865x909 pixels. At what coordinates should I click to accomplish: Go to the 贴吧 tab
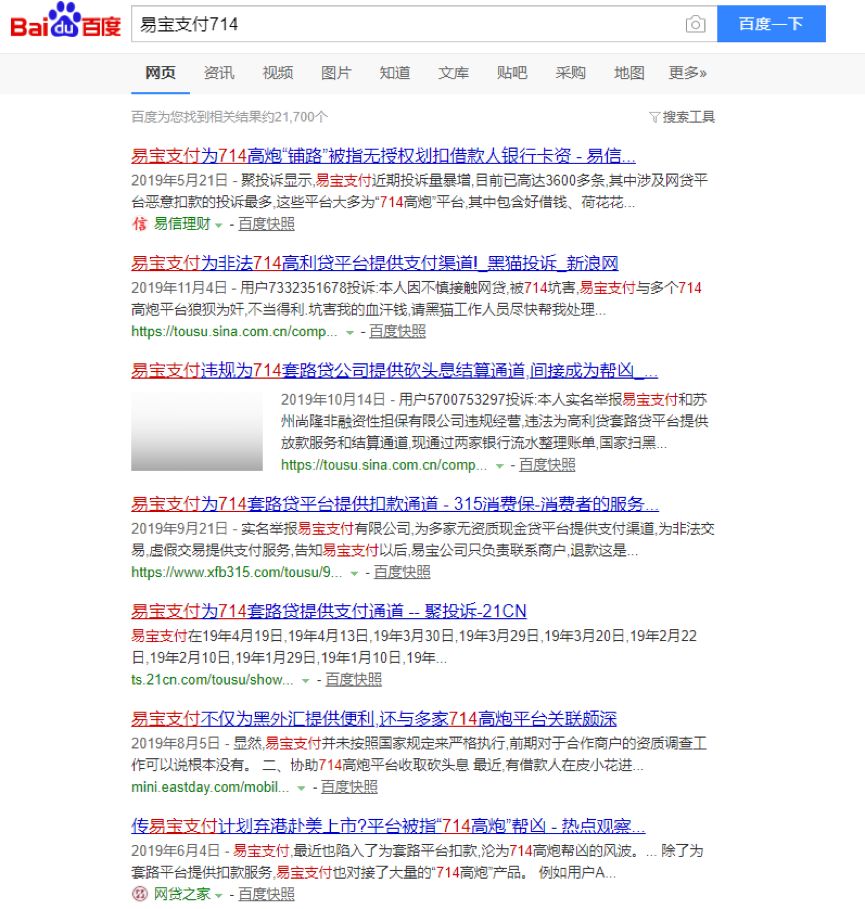click(x=512, y=73)
